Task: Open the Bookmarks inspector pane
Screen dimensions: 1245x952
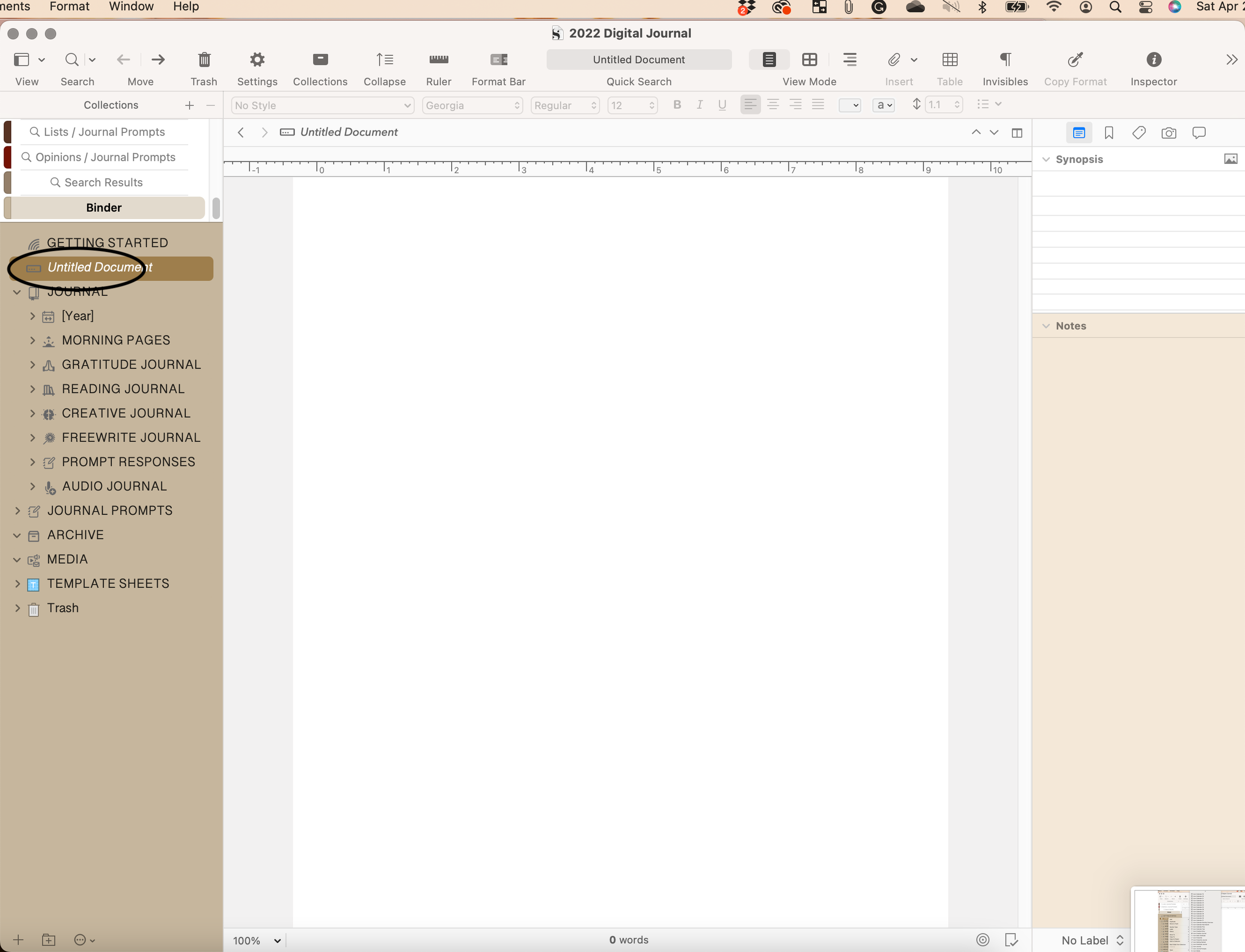Action: click(x=1109, y=132)
